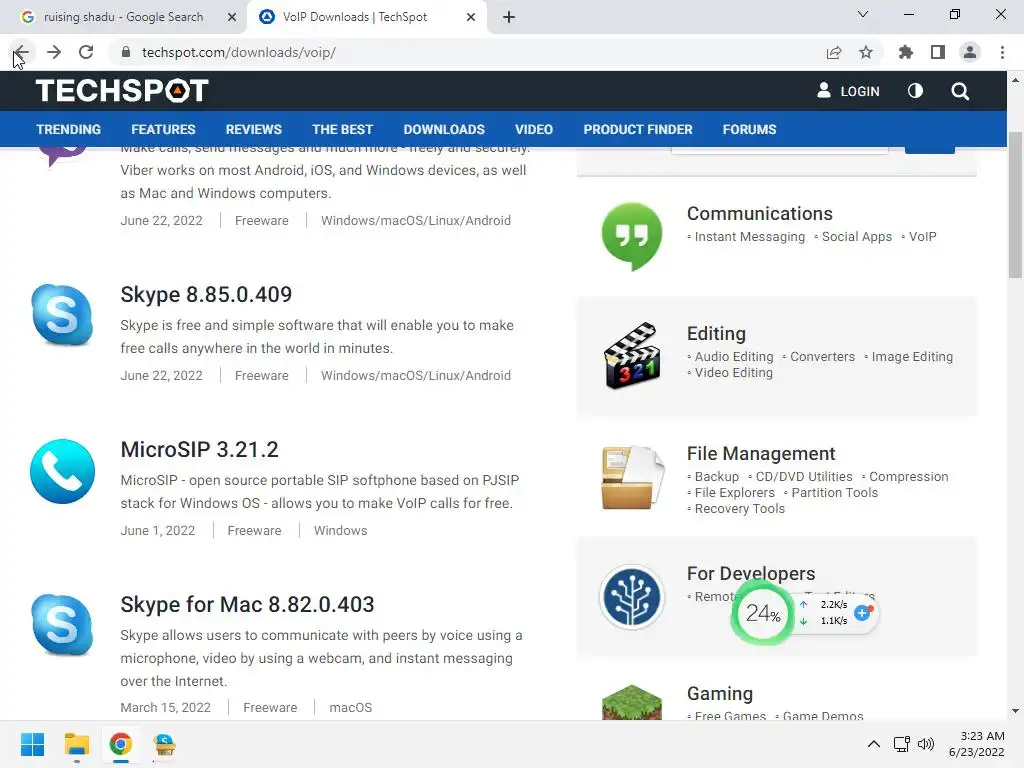
Task: Open the DOWNLOADS menu
Action: [x=444, y=129]
